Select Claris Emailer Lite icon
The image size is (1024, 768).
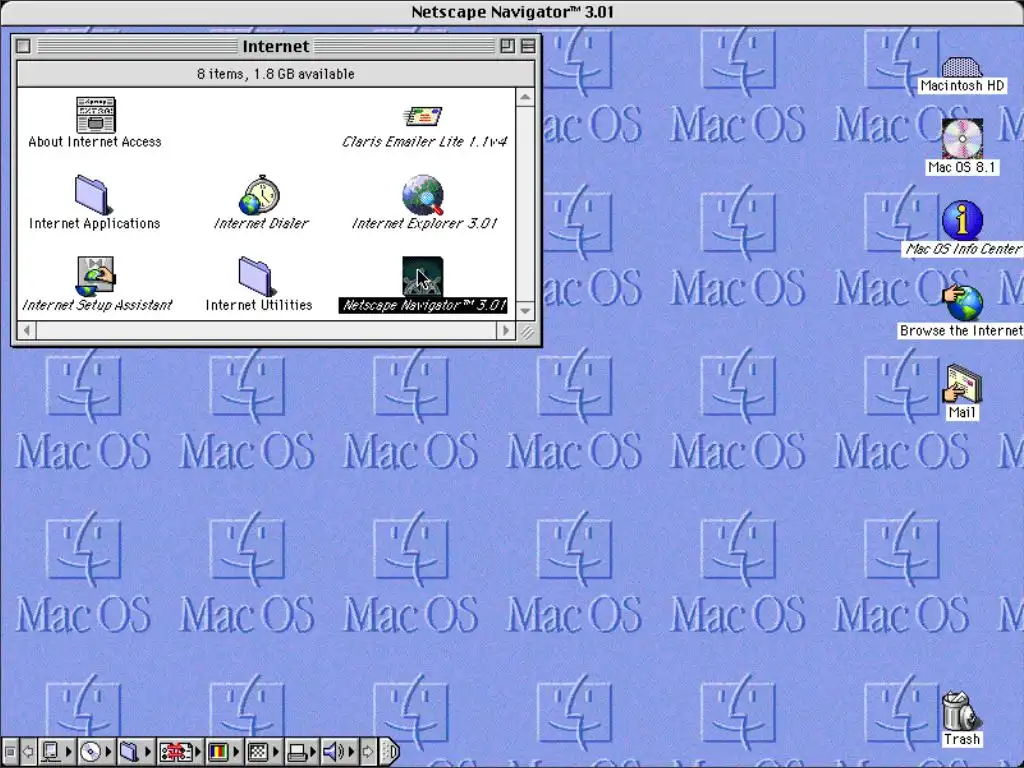click(x=423, y=117)
